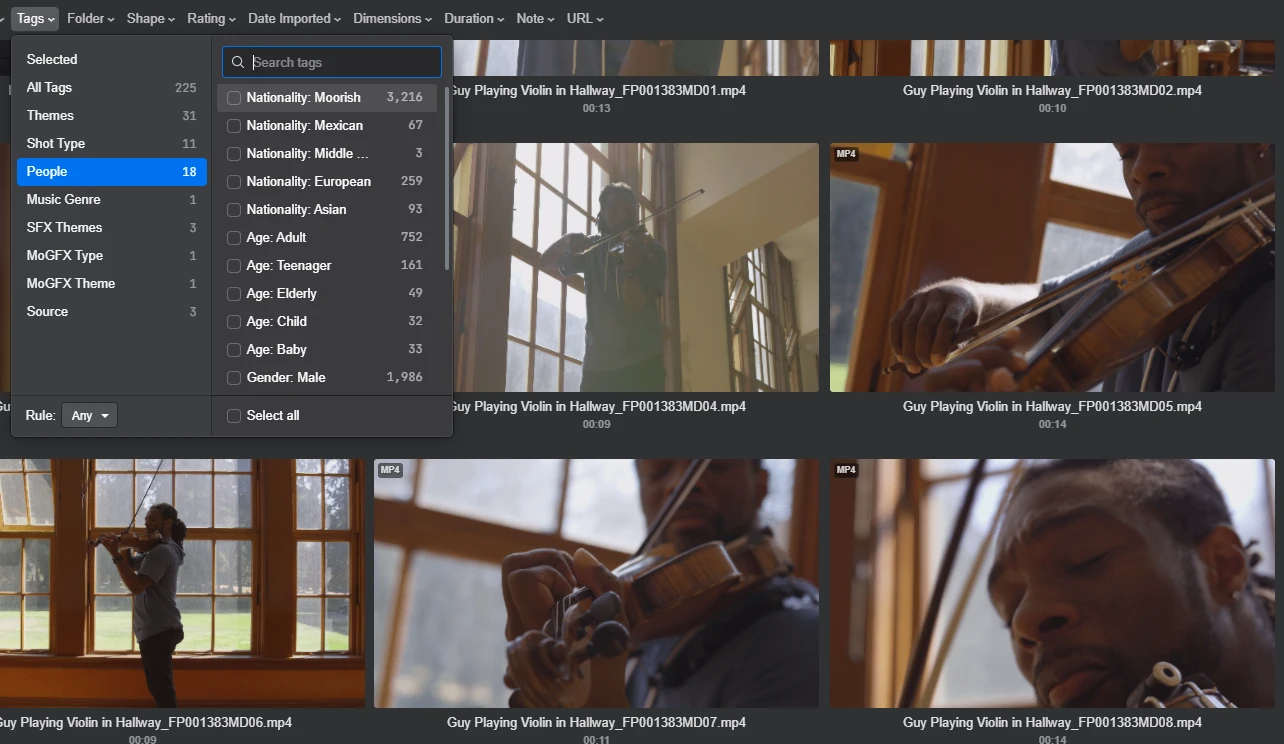
Task: Click the Rating filter button
Action: coord(211,19)
